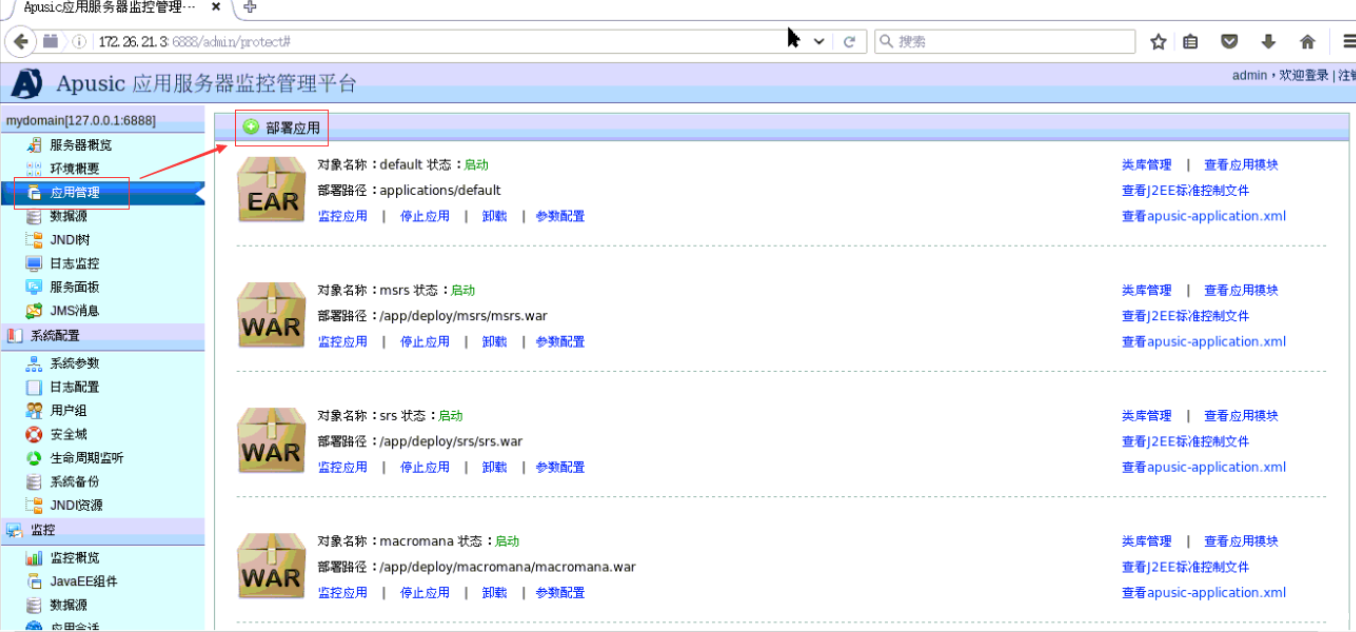This screenshot has width=1356, height=632.
Task: Open 查看应用模块 for the macromana application
Action: coord(1241,542)
